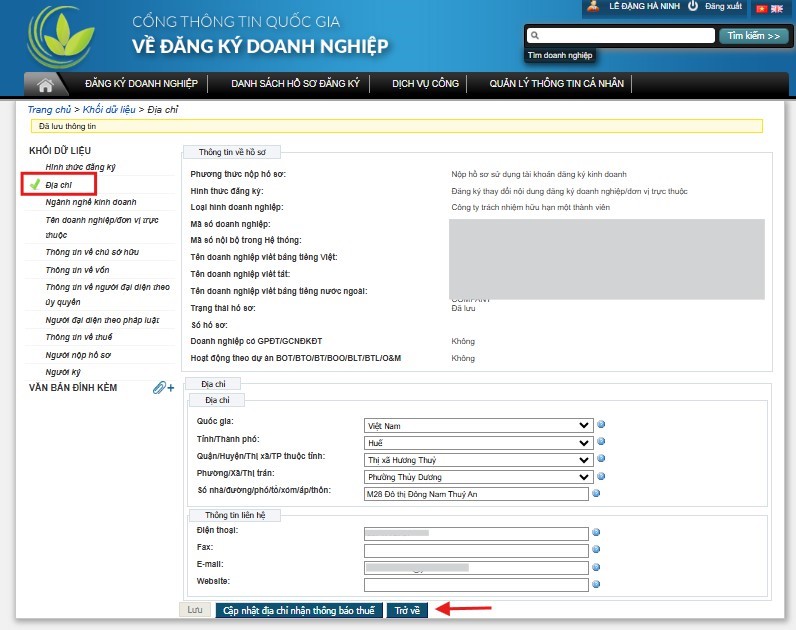Image resolution: width=796 pixels, height=630 pixels.
Task: Open the Dịch vụ công menu
Action: 425,84
